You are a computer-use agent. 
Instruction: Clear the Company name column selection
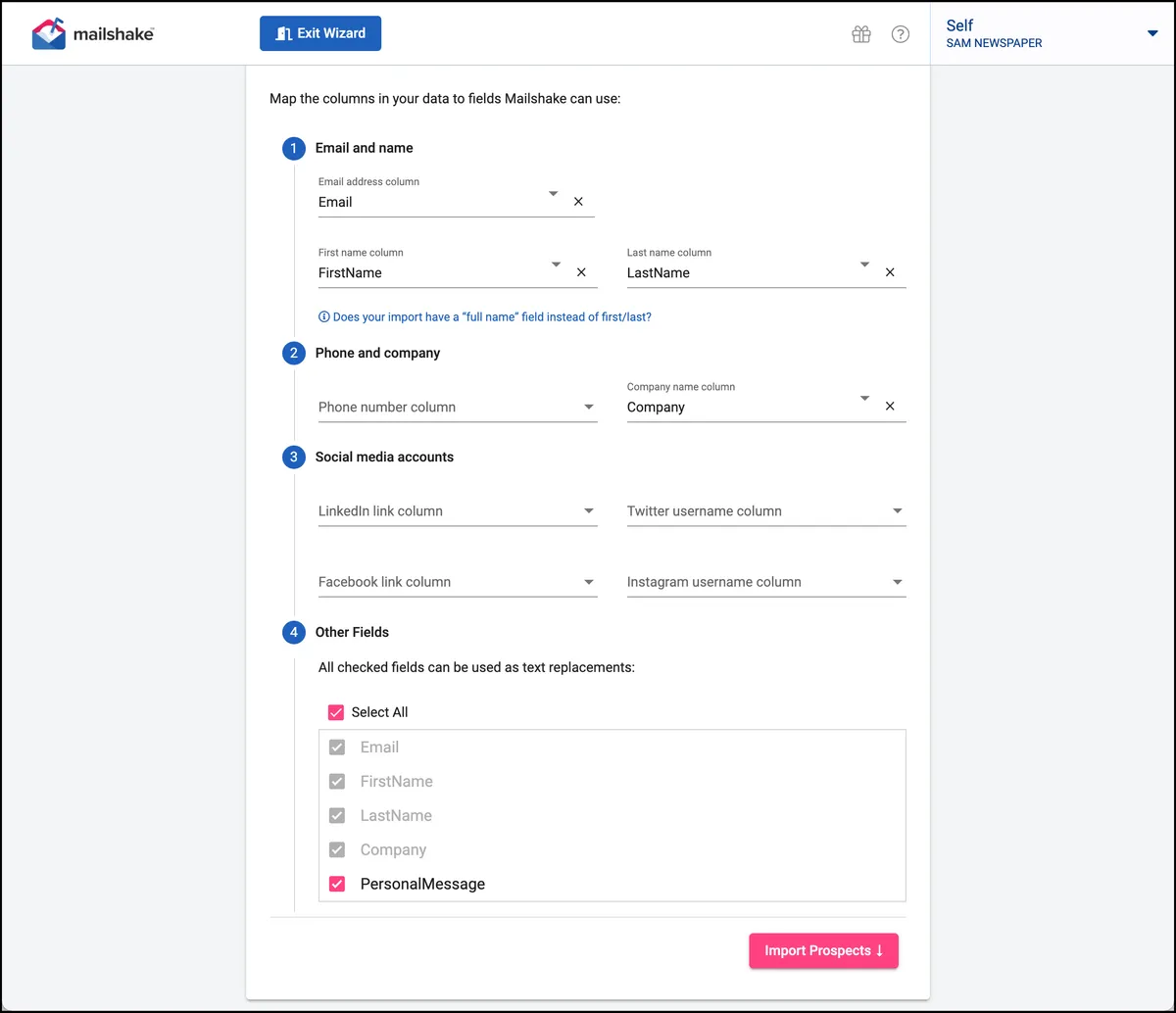point(890,407)
